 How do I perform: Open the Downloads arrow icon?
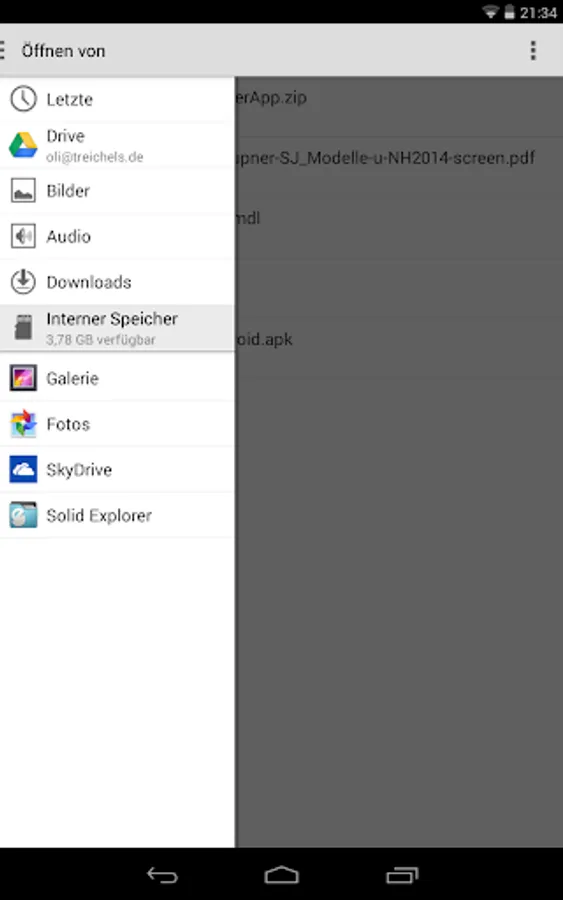click(x=23, y=282)
